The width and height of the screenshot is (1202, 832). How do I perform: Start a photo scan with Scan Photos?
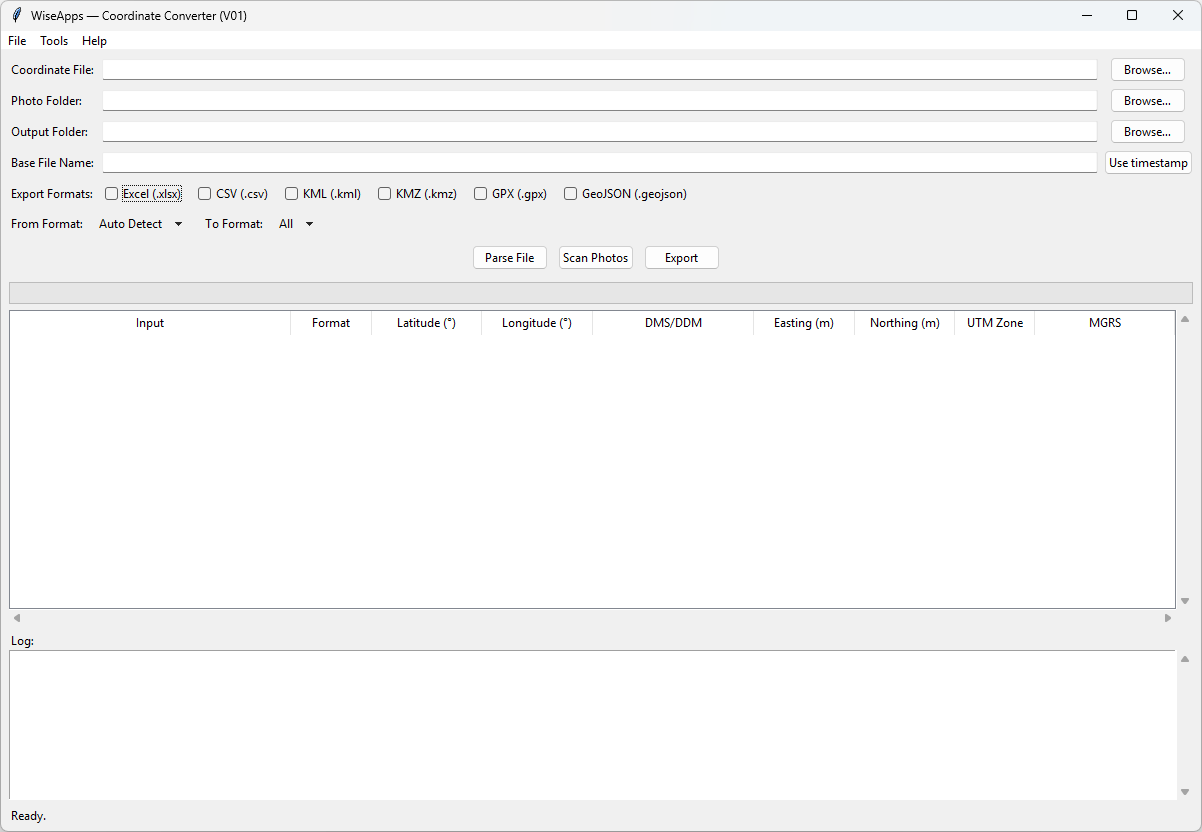click(x=595, y=257)
